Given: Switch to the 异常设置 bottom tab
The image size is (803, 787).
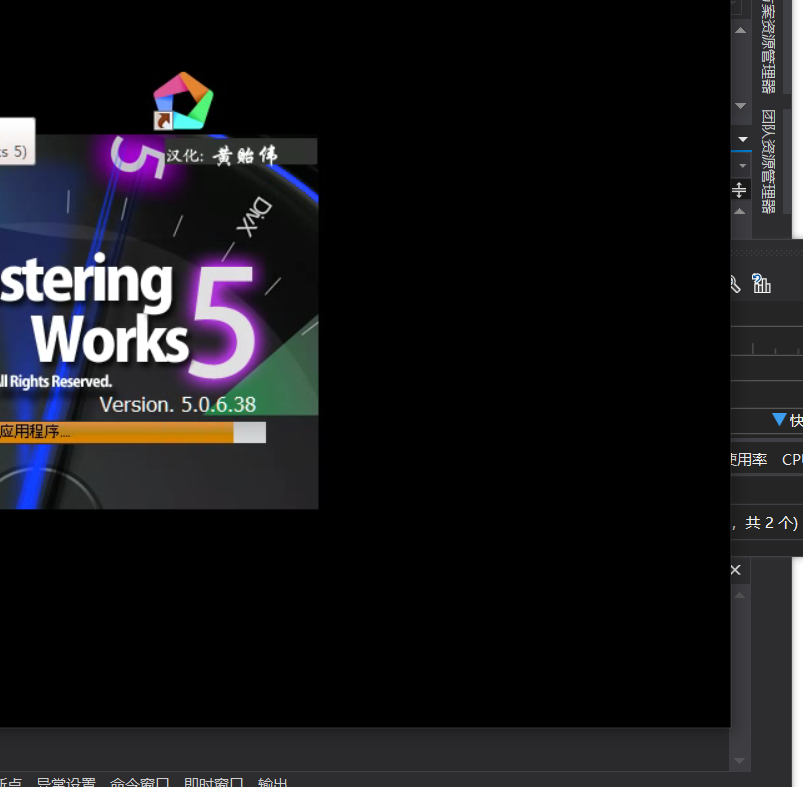Looking at the screenshot, I should (66, 782).
